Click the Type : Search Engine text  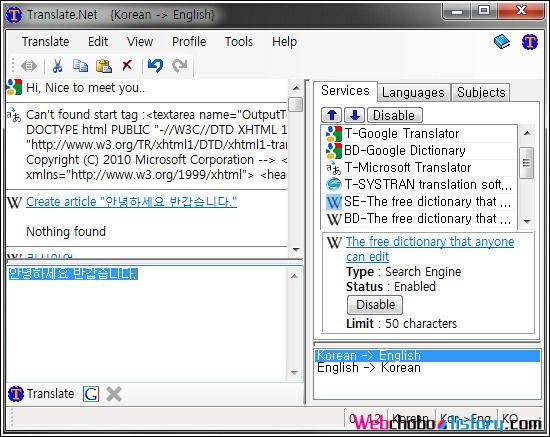click(x=404, y=272)
